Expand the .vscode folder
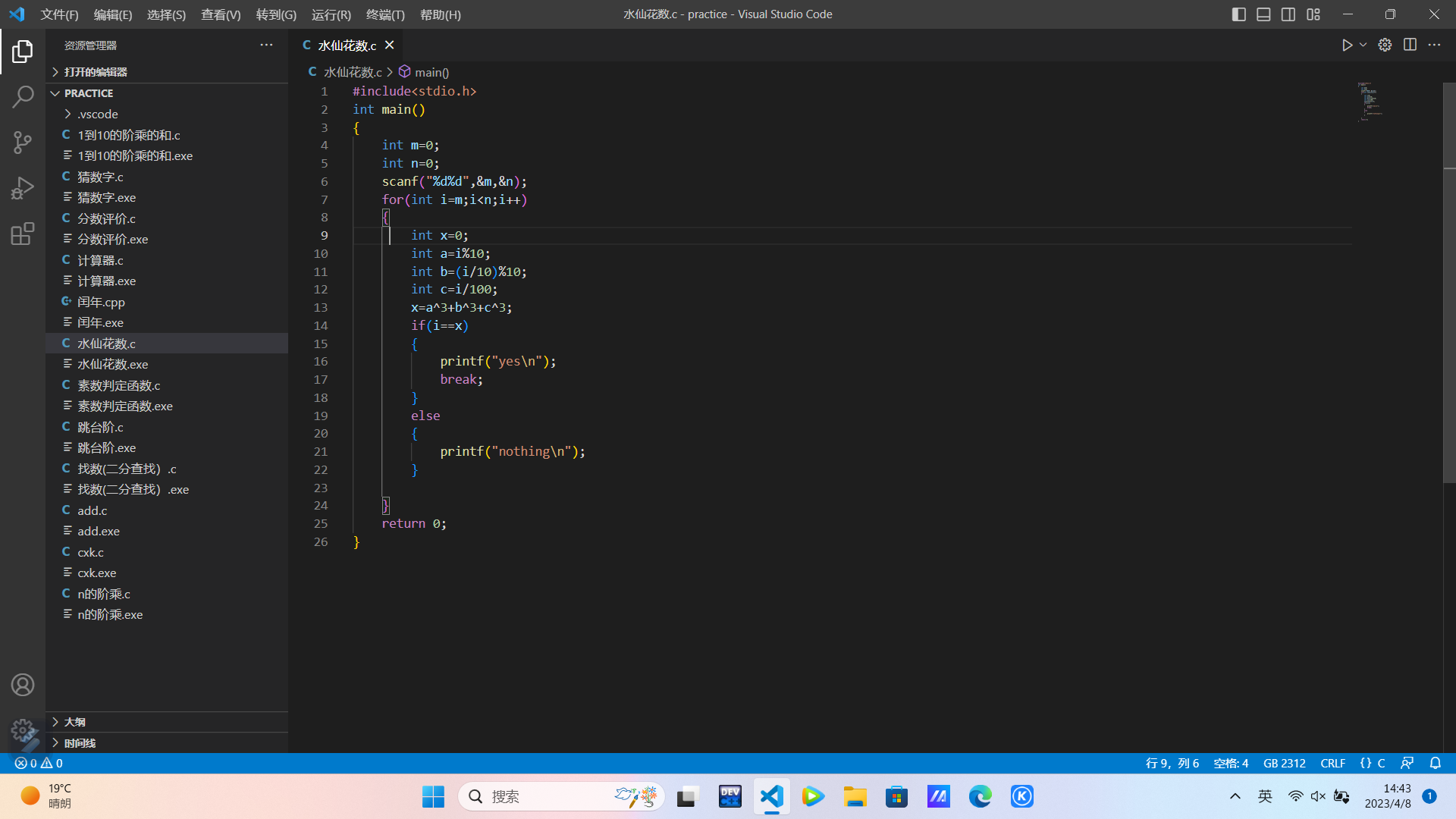This screenshot has height=819, width=1456. coord(98,114)
